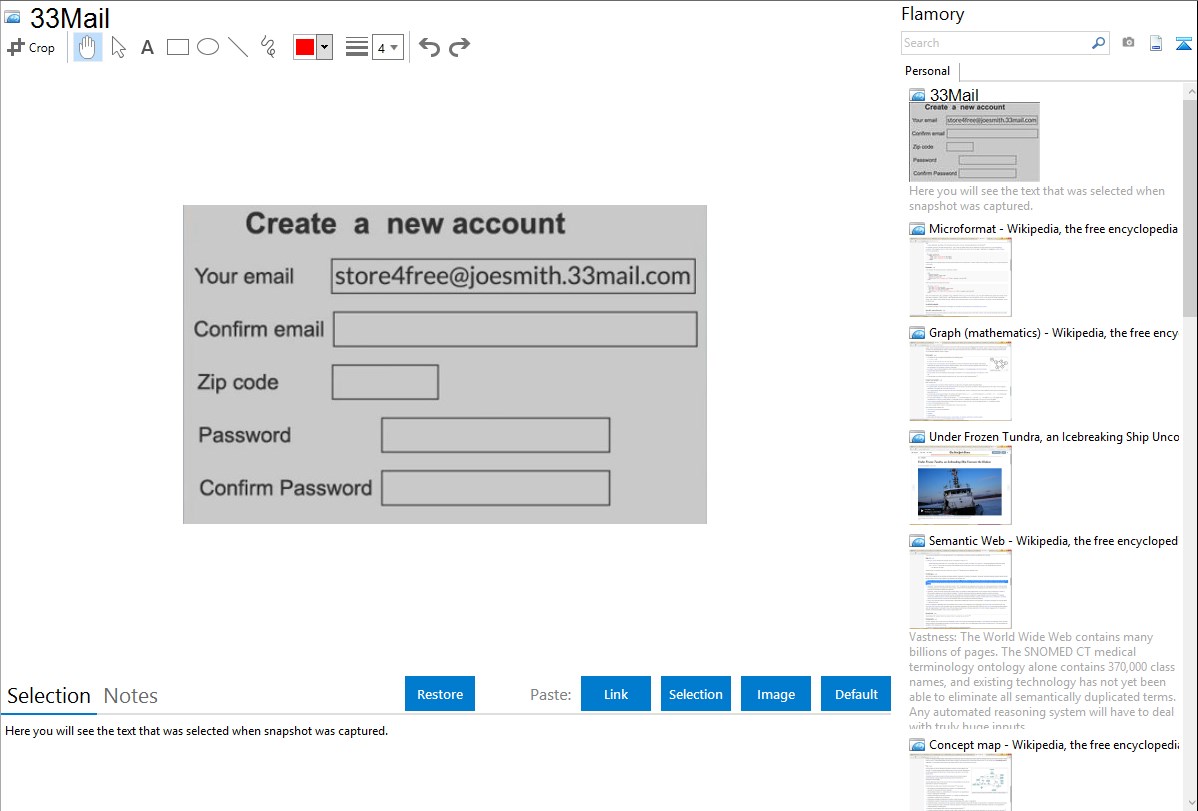Open the Concept map snapshot thumbnail
1198x811 pixels.
pyautogui.click(x=960, y=782)
